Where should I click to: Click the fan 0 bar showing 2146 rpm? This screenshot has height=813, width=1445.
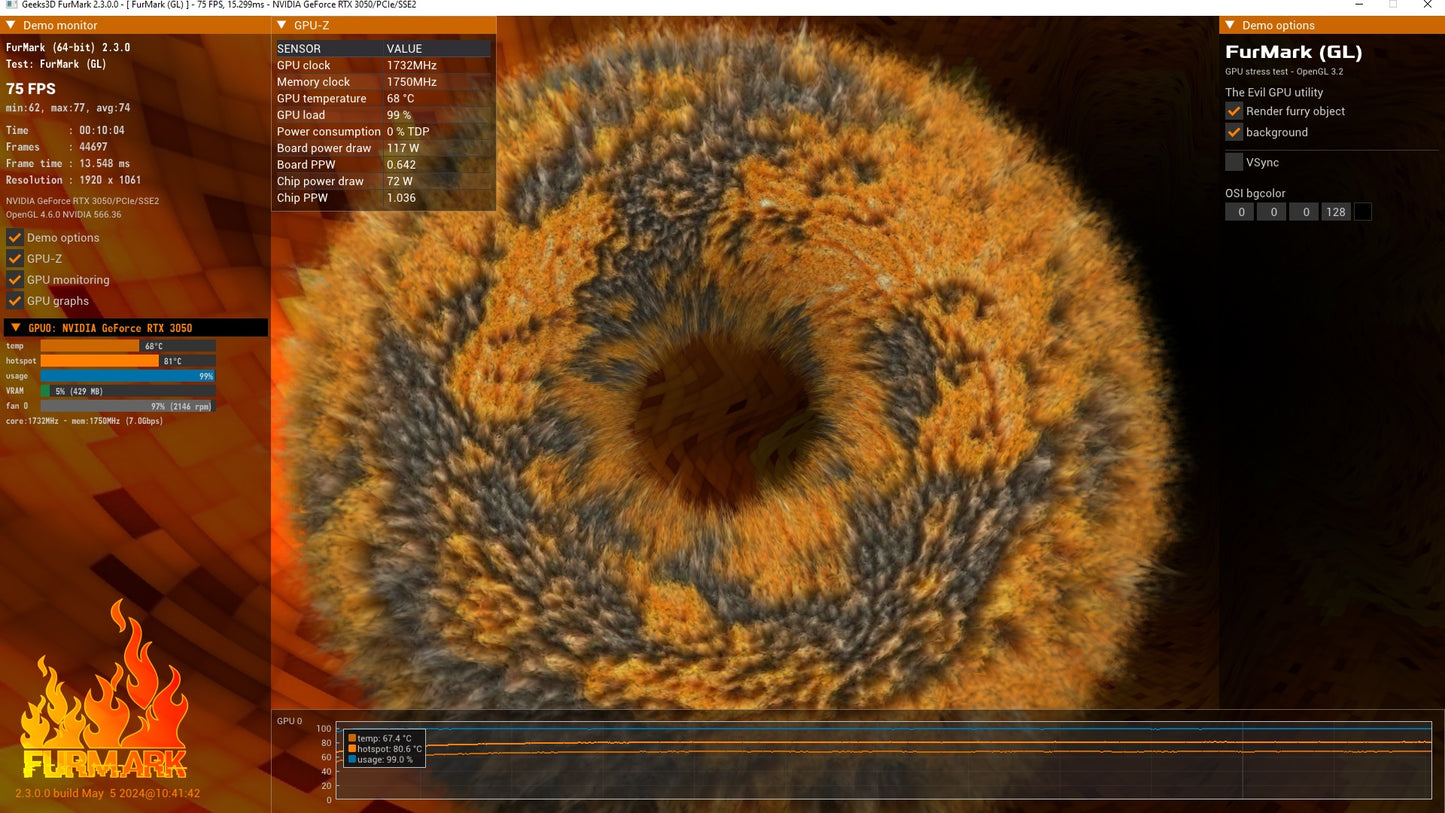click(x=128, y=406)
